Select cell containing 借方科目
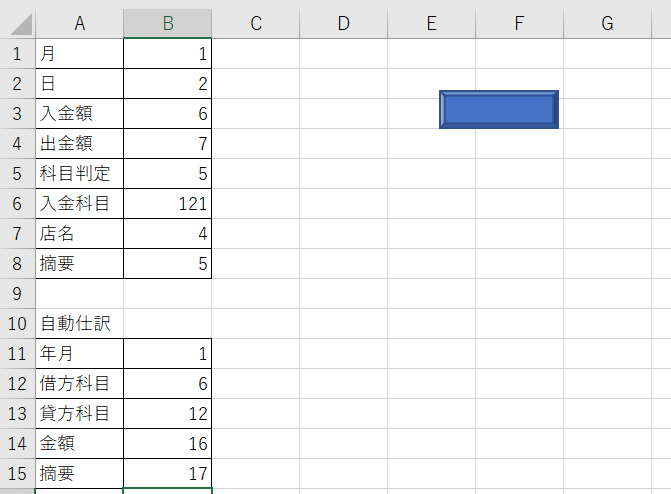The width and height of the screenshot is (671, 494). [x=79, y=384]
